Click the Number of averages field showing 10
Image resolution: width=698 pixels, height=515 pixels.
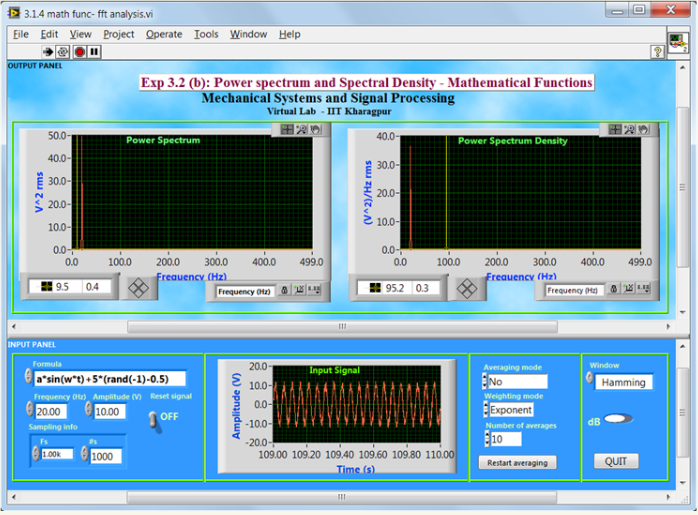click(x=506, y=439)
